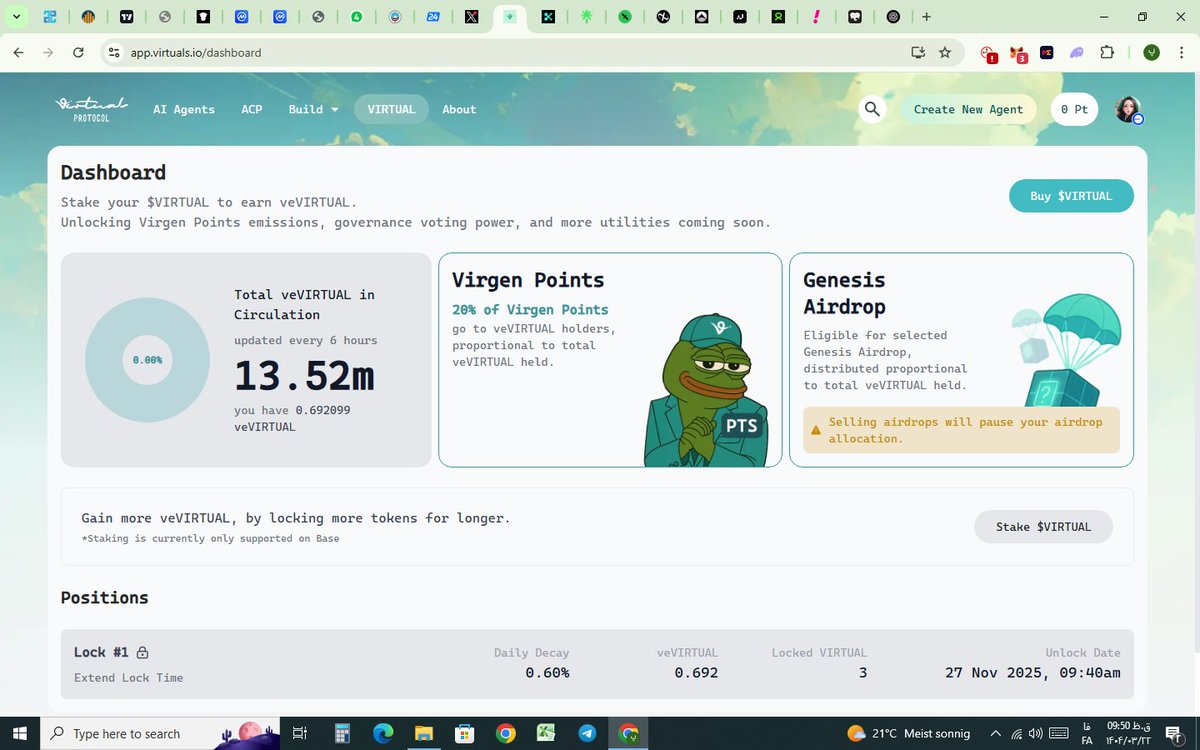
Task: Open AI Agents navigation item
Action: tap(184, 109)
